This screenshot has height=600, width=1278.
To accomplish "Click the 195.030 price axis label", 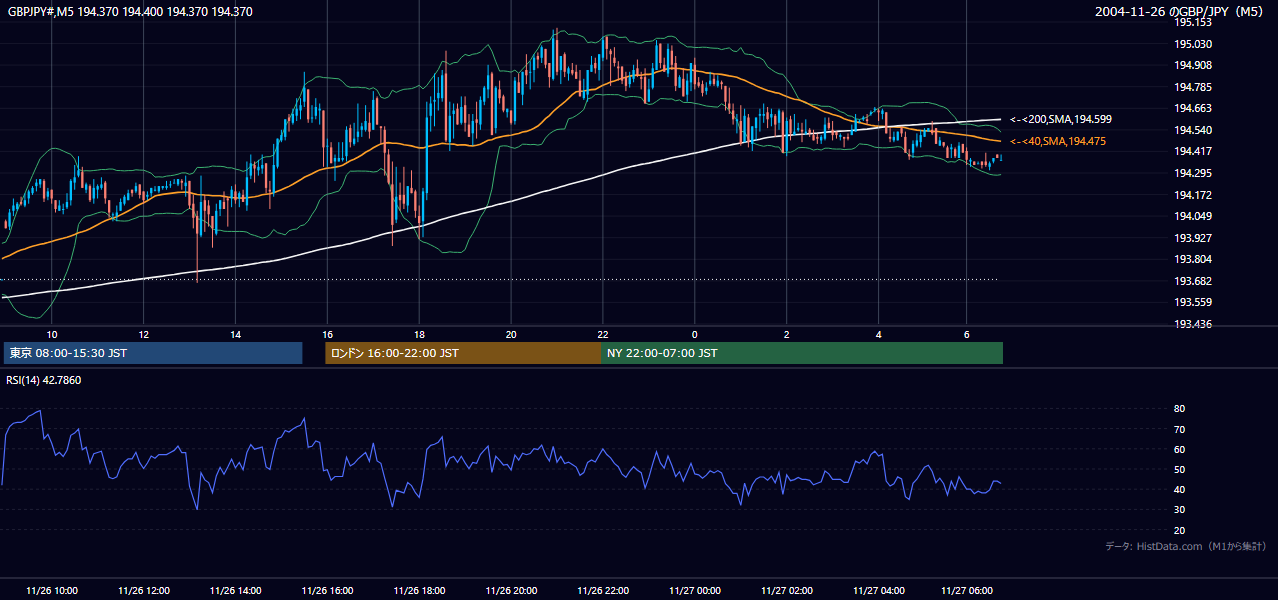I will pyautogui.click(x=1193, y=44).
